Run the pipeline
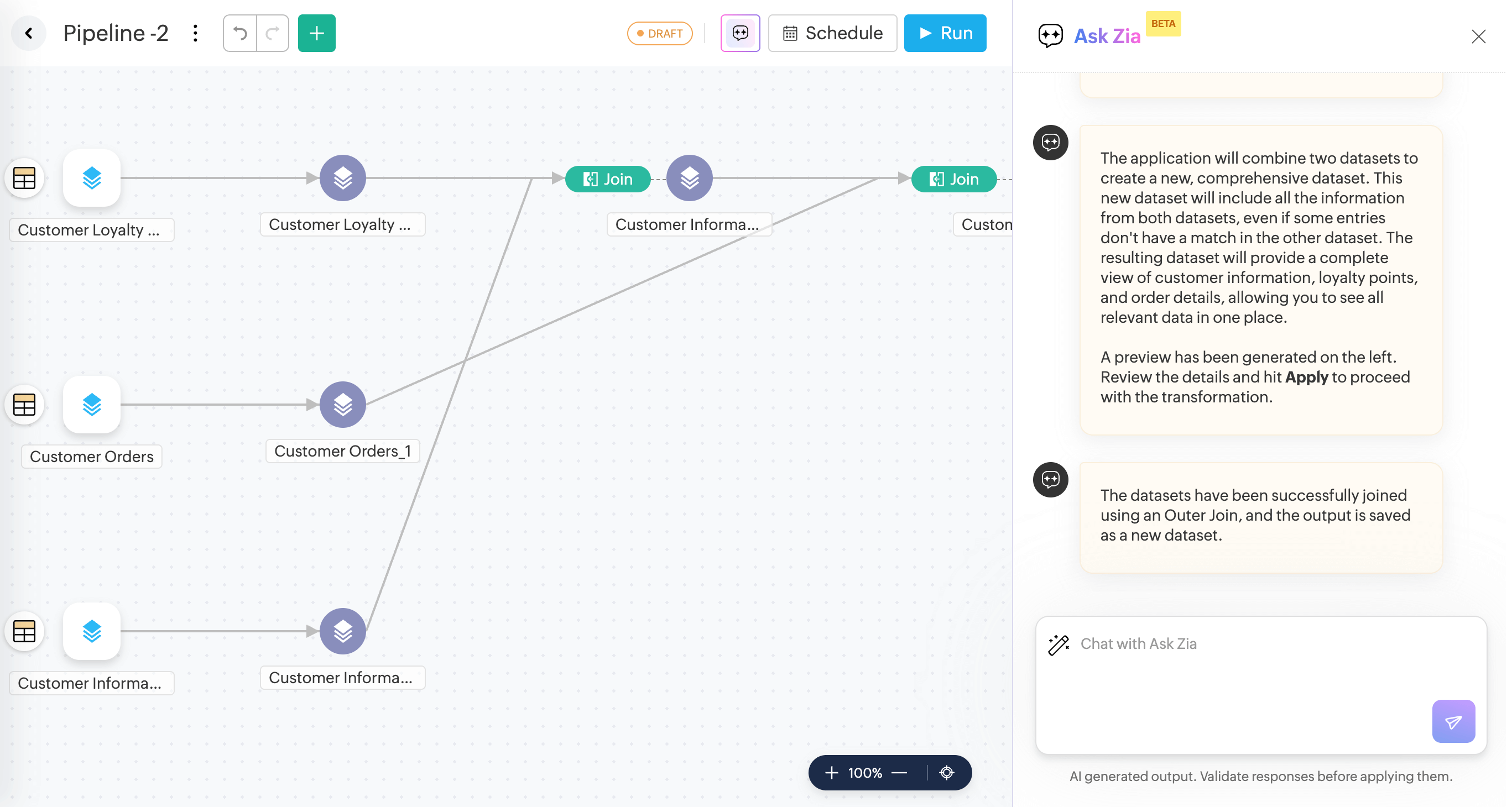 pos(945,33)
